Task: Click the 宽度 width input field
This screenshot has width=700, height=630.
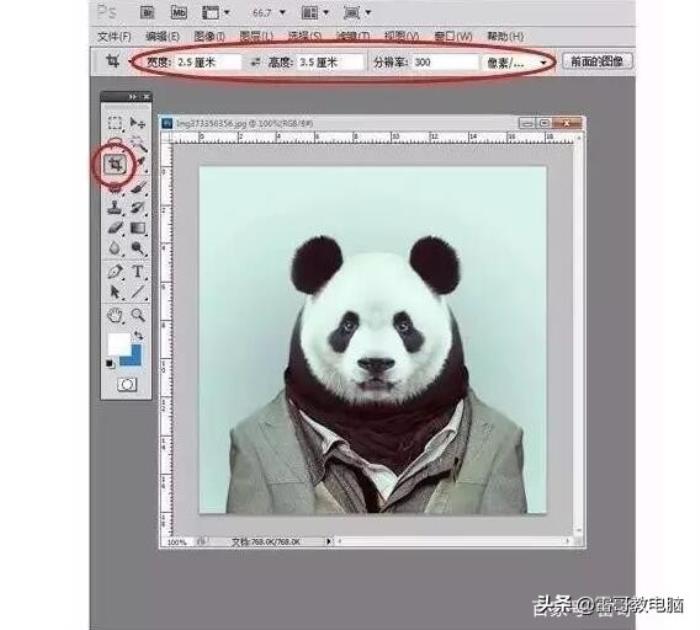Action: tap(207, 62)
